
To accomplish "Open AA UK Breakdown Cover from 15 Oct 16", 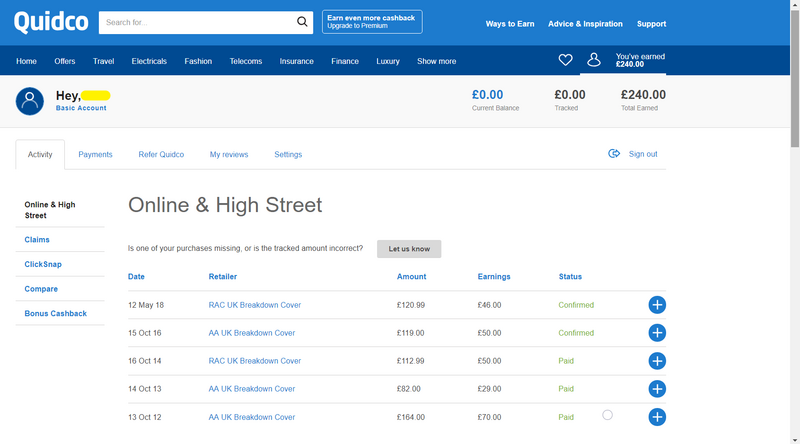I will tap(252, 333).
